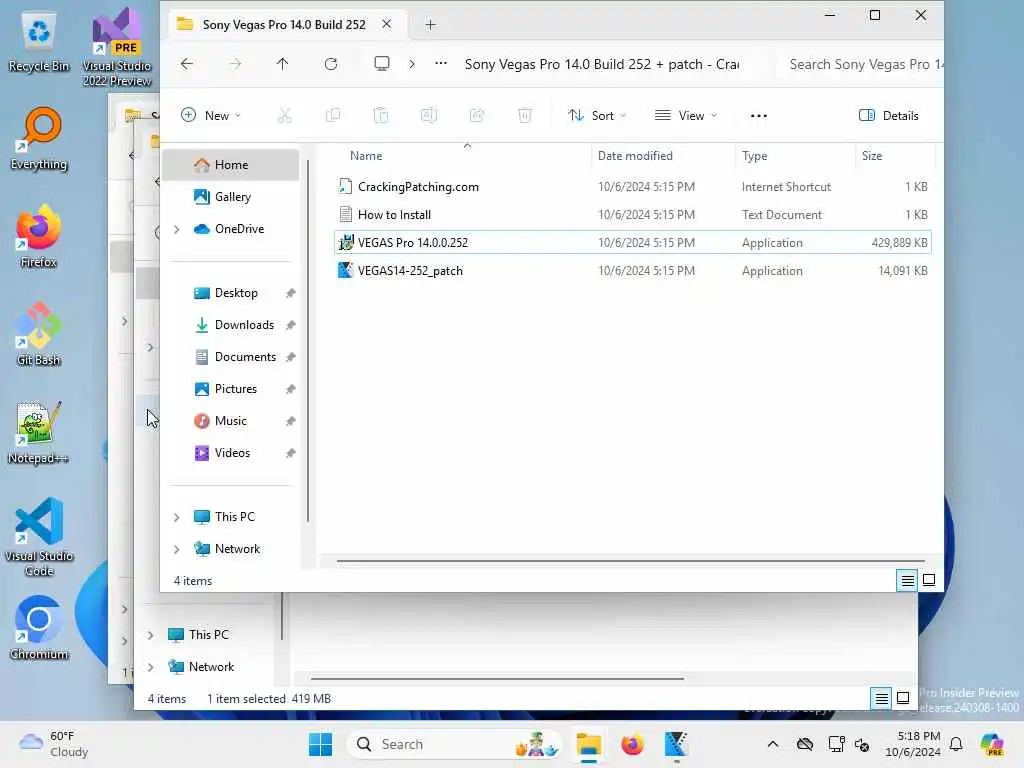
Task: Show hidden breadcrumb path ellipsis
Action: pyautogui.click(x=441, y=64)
